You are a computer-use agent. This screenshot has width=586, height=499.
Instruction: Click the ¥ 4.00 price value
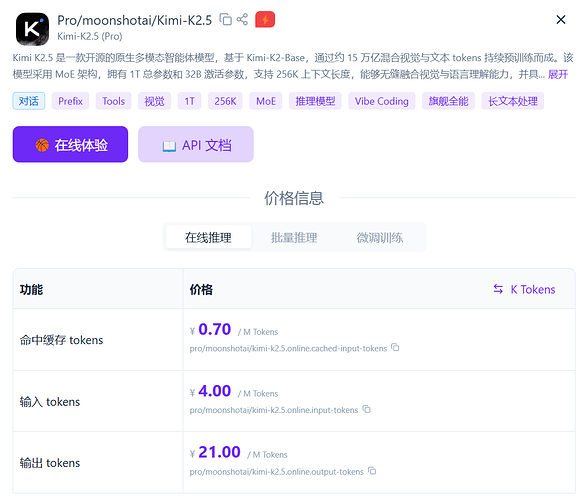[x=210, y=391]
